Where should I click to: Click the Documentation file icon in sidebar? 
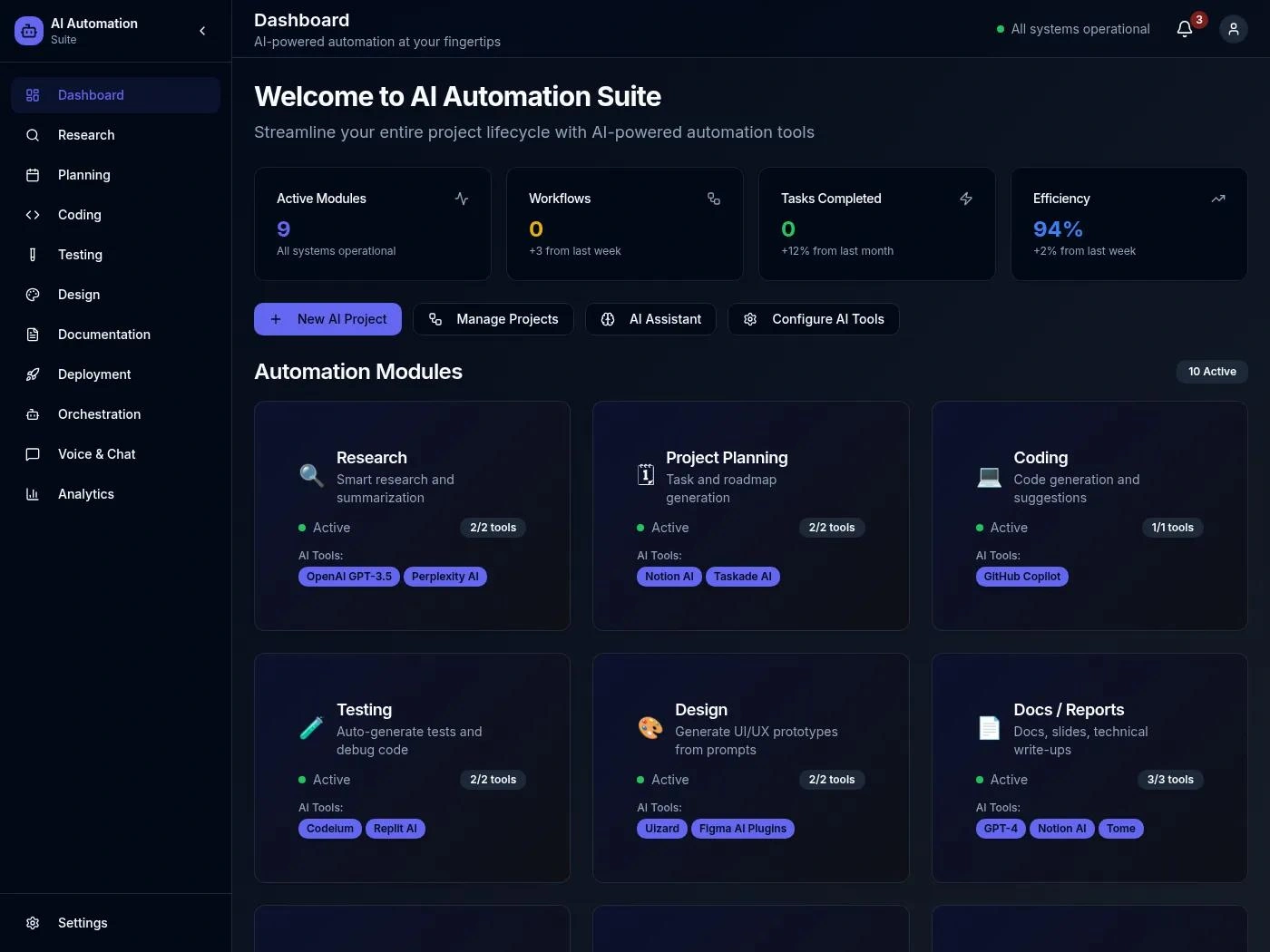(33, 335)
